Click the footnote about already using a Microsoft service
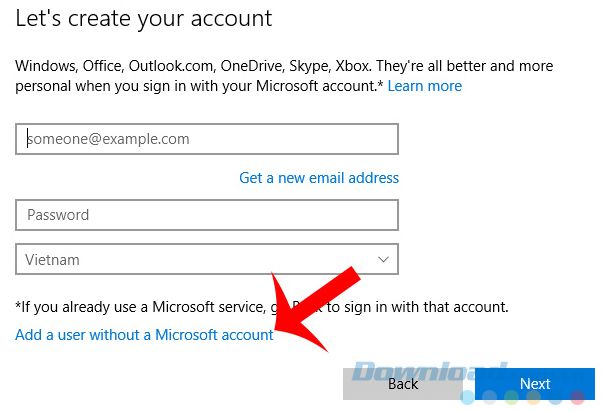 click(262, 307)
